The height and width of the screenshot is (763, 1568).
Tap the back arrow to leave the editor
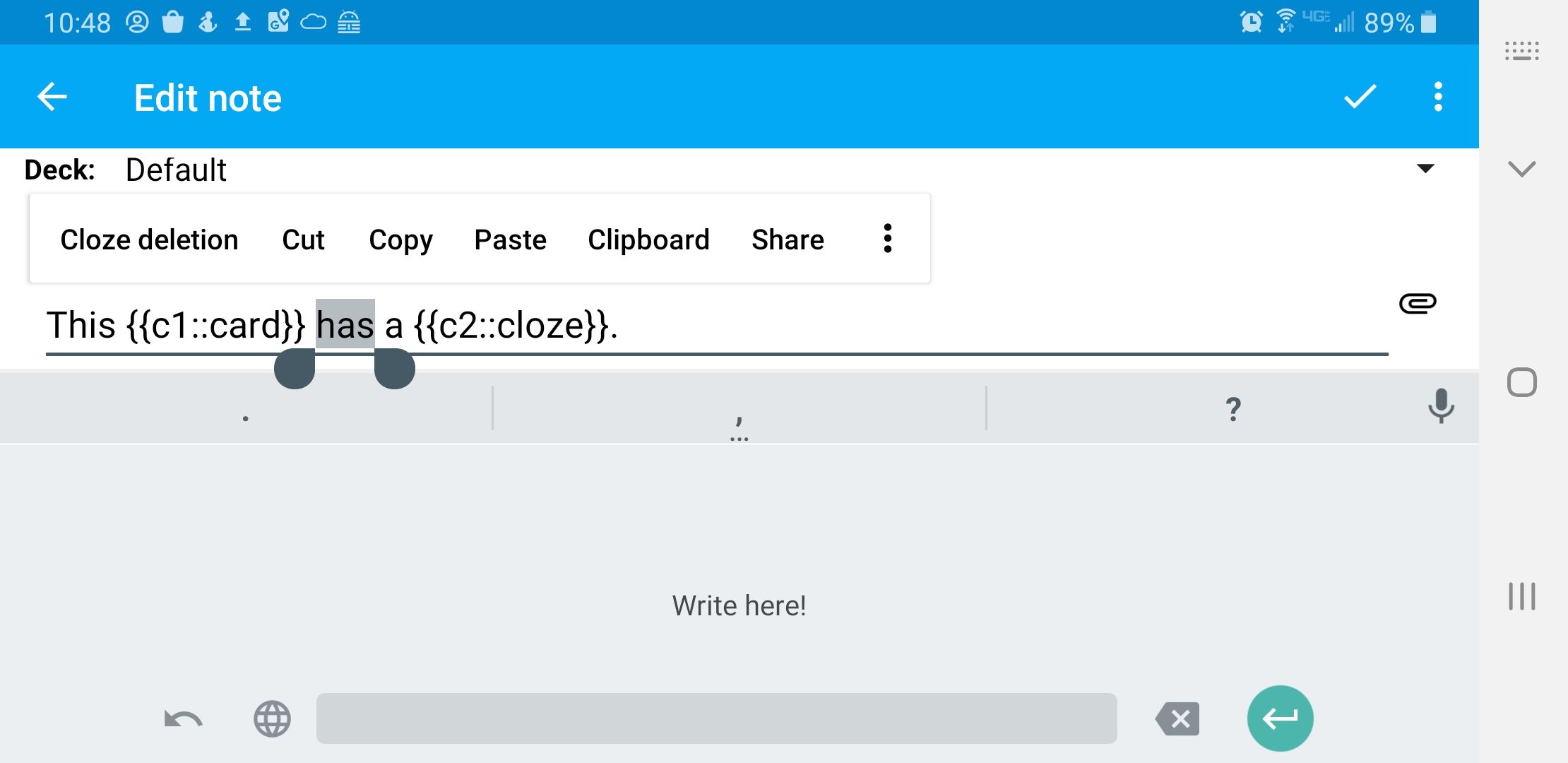tap(52, 97)
